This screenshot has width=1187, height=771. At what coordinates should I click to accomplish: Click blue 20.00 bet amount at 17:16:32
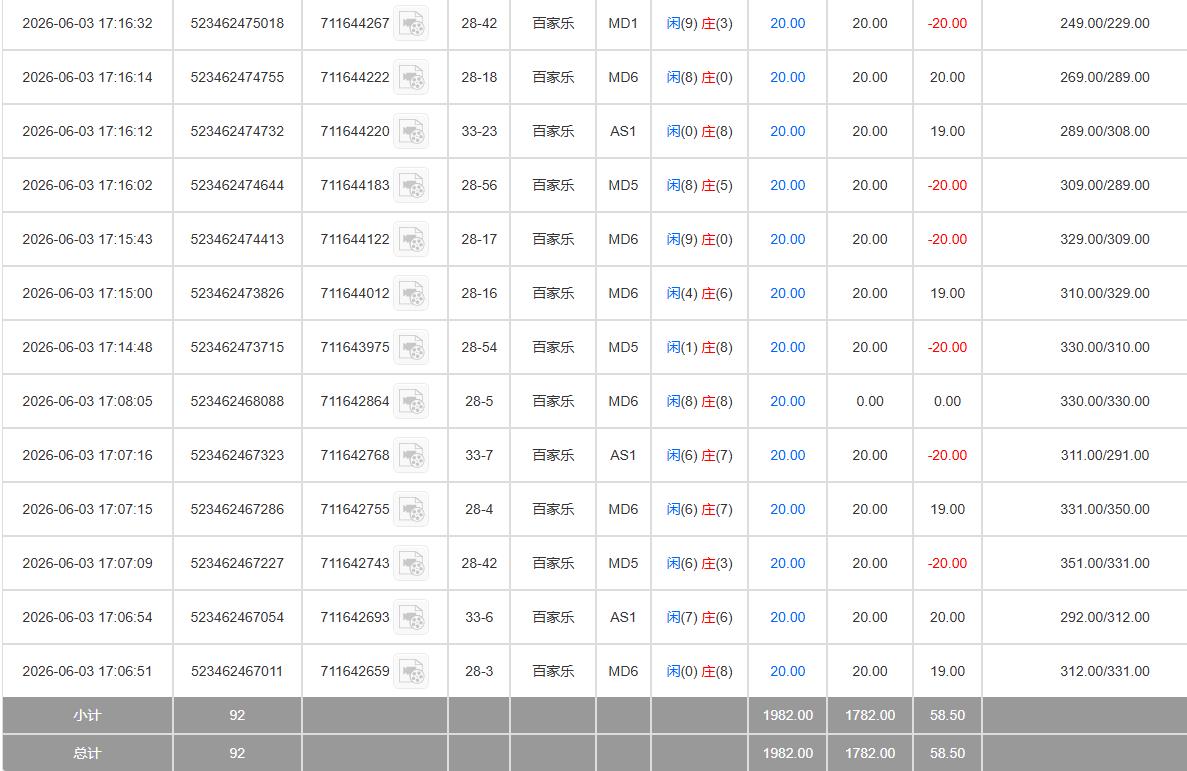click(x=787, y=23)
